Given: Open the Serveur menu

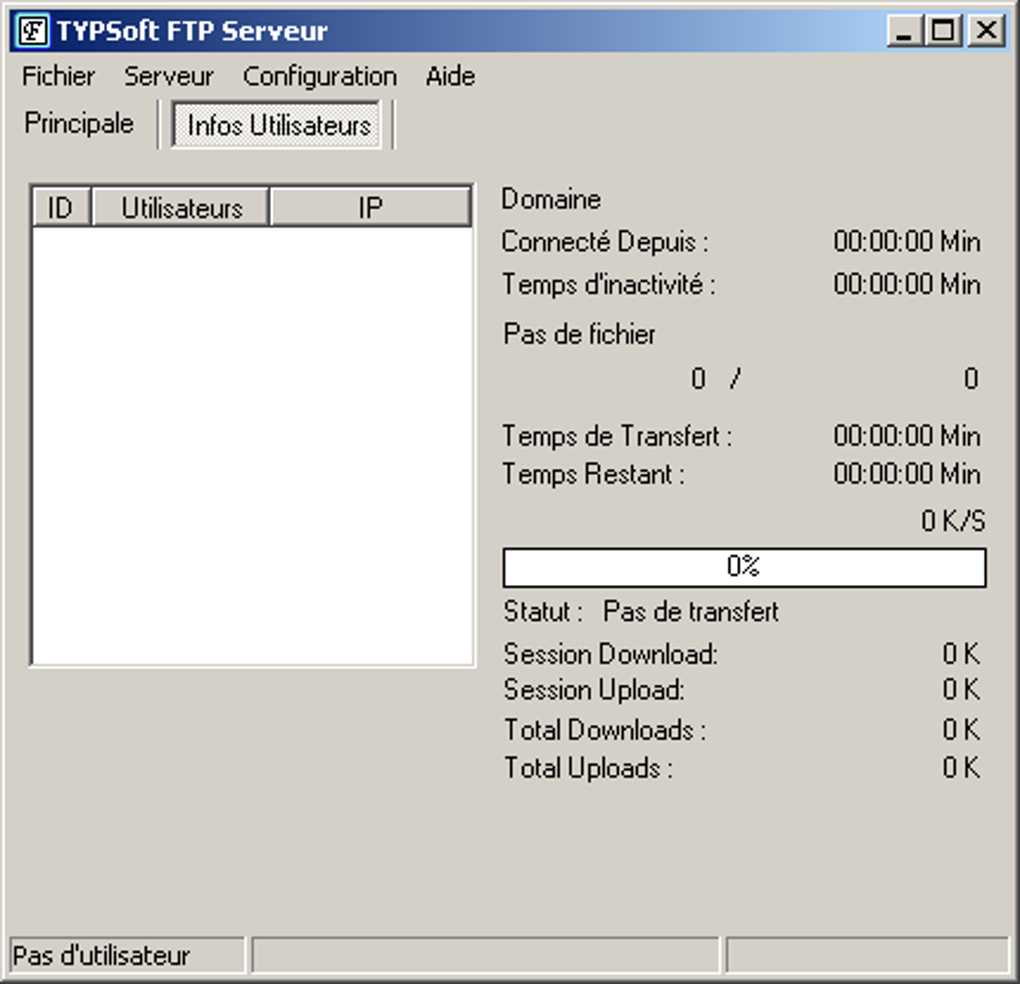Looking at the screenshot, I should [168, 77].
